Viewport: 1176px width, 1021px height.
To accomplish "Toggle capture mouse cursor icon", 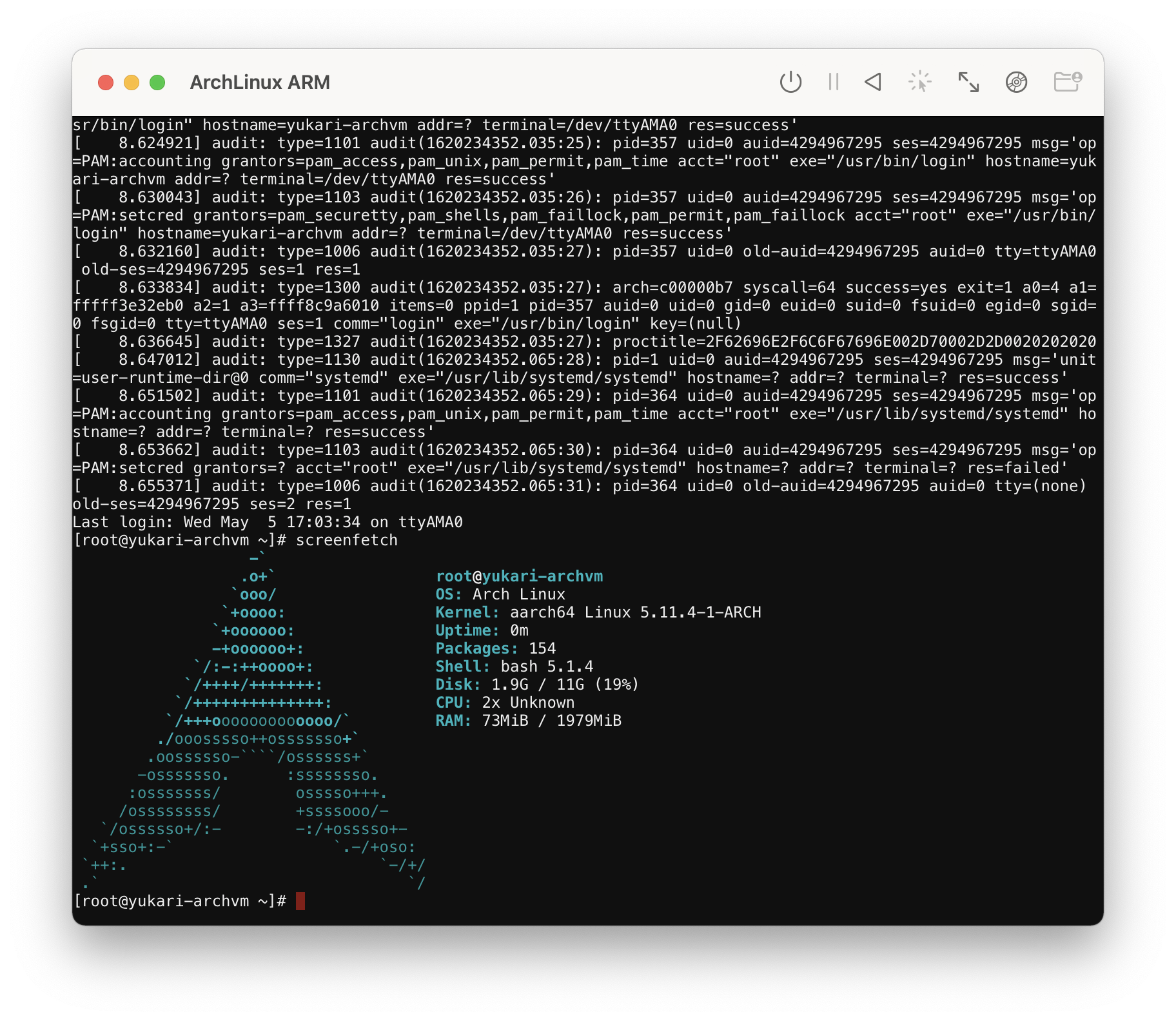I will click(920, 82).
